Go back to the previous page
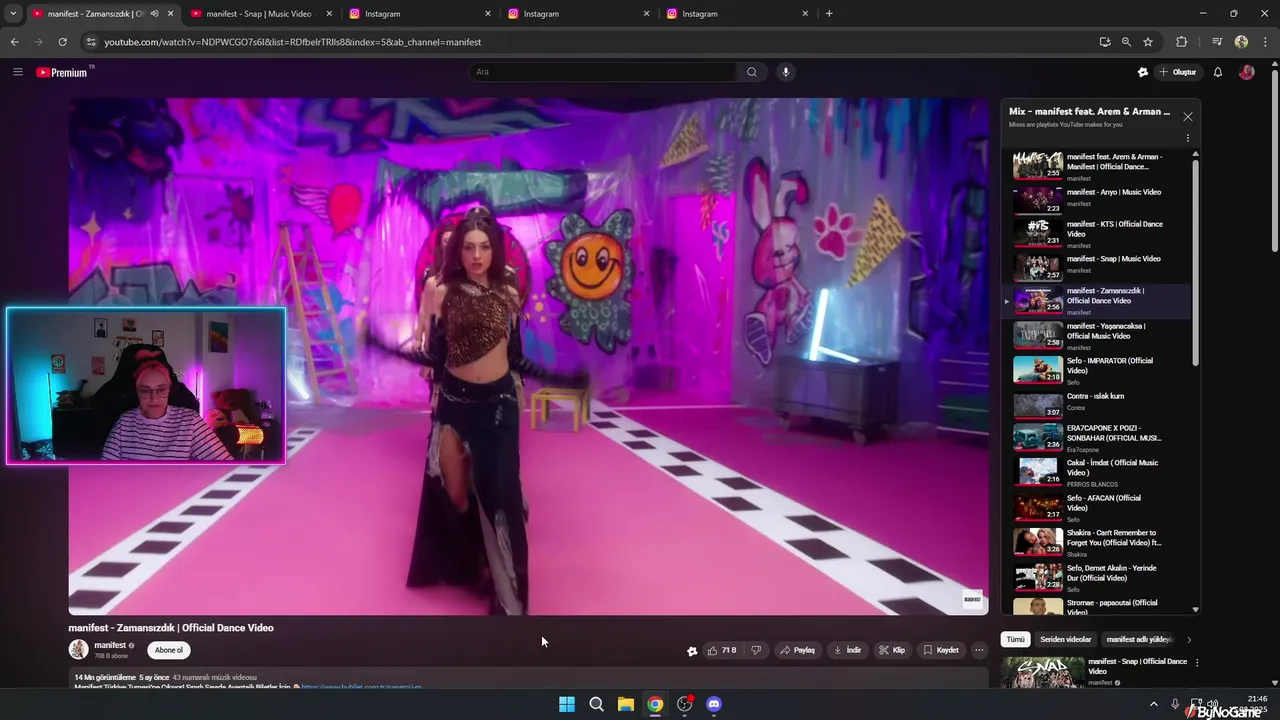 14,42
